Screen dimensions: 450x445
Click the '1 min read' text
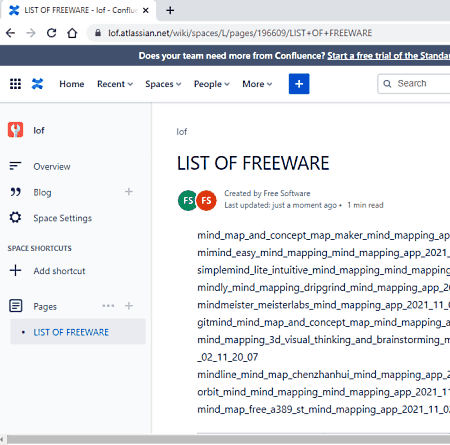point(365,205)
